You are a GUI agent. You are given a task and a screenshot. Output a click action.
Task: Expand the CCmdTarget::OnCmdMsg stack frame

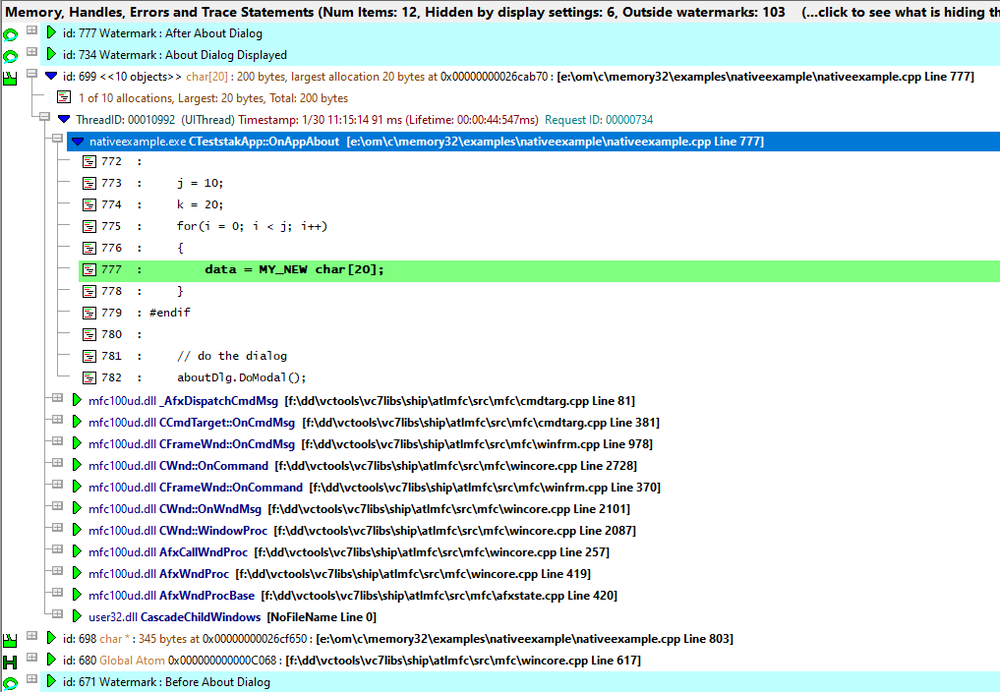57,419
